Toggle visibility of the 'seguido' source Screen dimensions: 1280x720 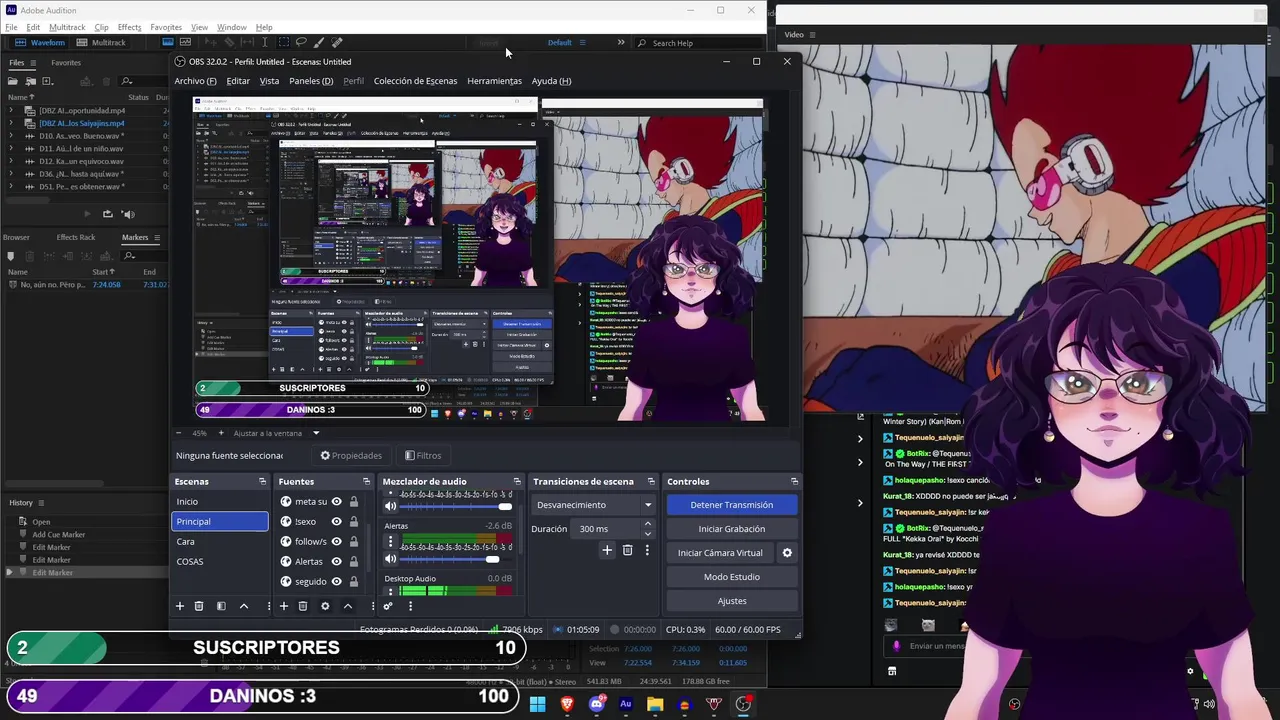click(337, 582)
